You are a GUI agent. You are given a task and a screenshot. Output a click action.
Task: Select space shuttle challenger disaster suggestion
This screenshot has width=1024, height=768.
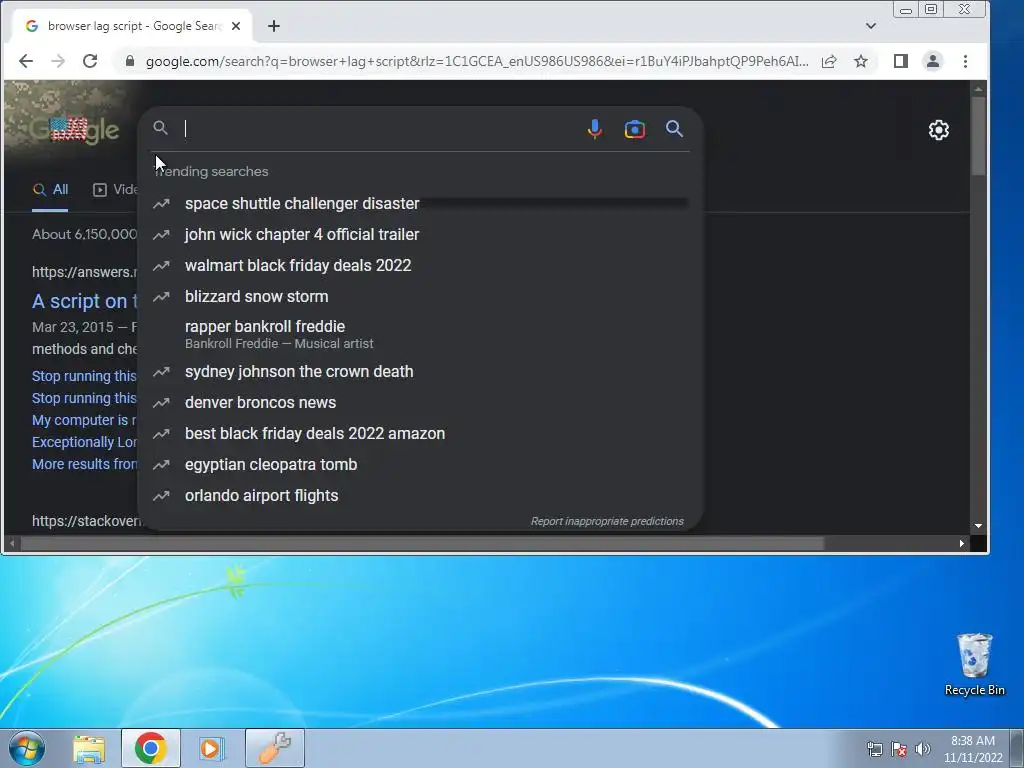(x=420, y=204)
